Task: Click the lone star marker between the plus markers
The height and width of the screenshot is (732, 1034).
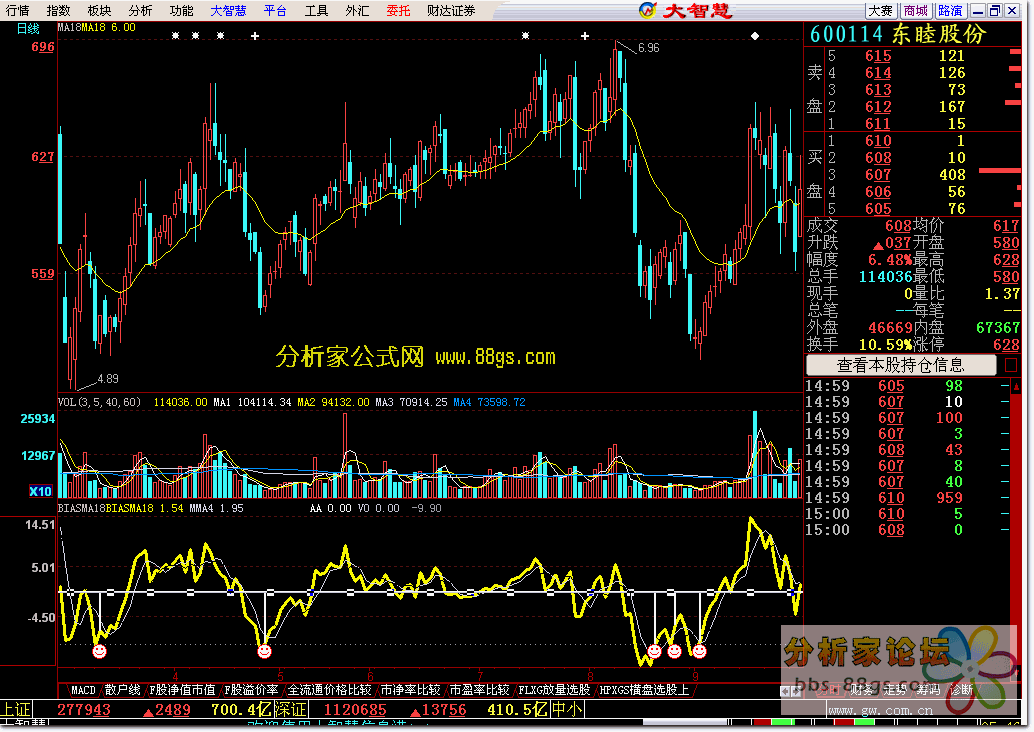Action: pyautogui.click(x=526, y=36)
